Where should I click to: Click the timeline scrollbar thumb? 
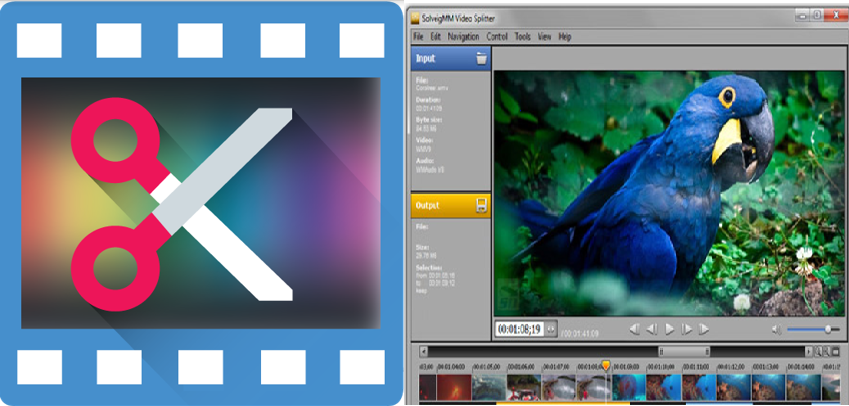[684, 351]
